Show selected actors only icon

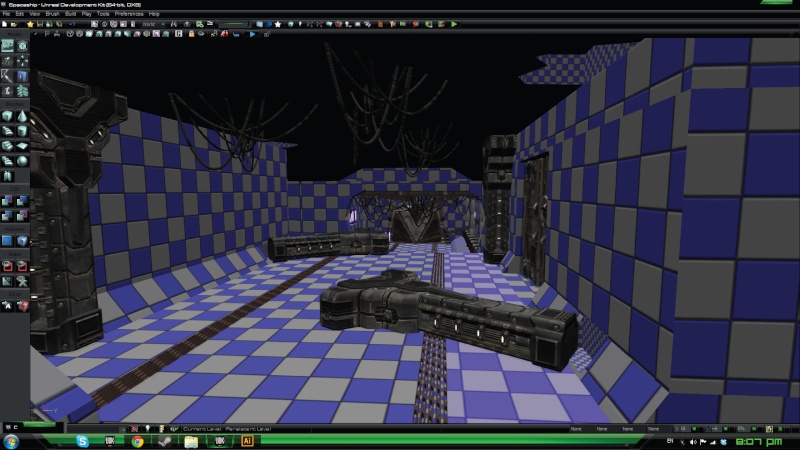tap(7, 266)
